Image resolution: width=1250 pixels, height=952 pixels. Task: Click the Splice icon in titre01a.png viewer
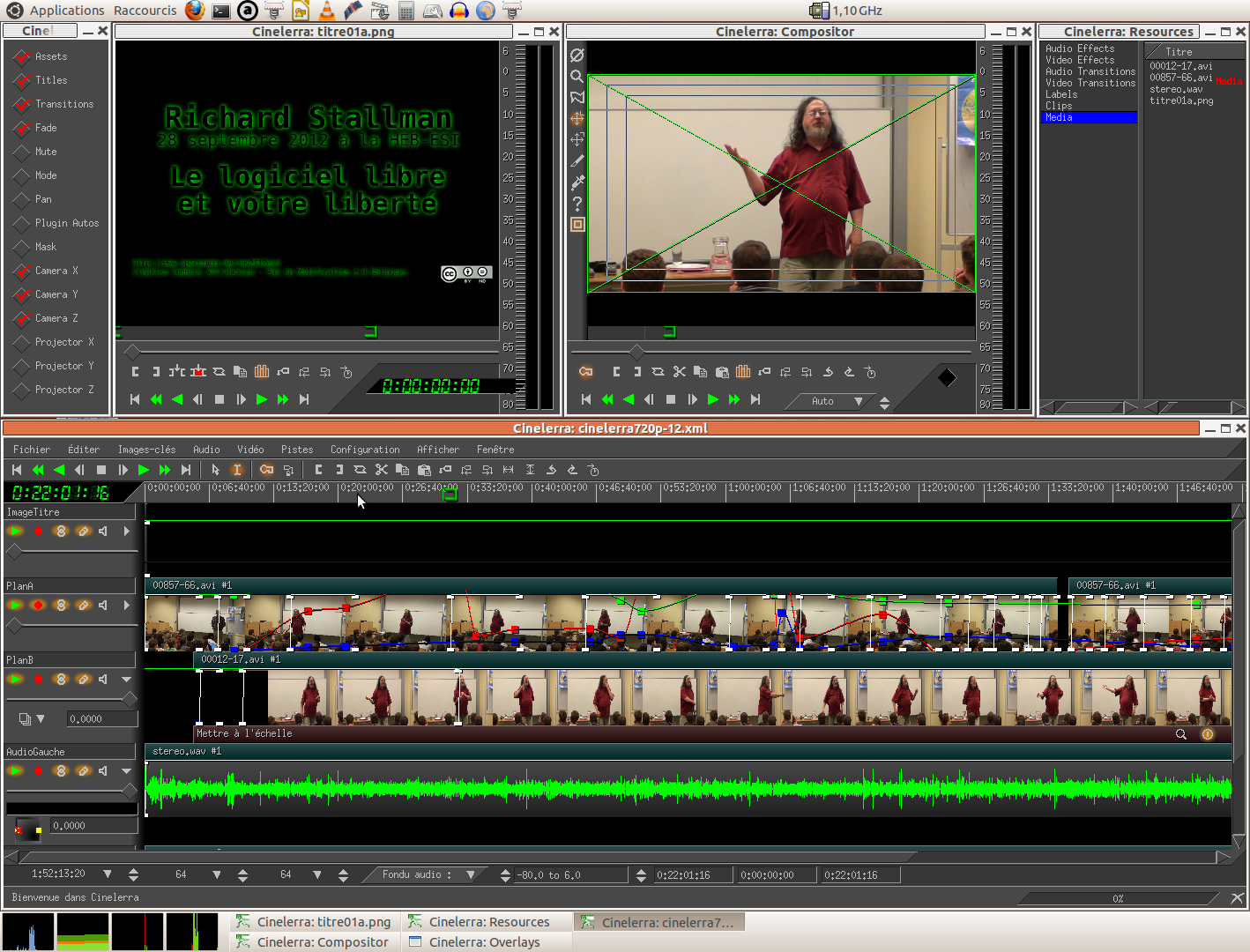(177, 372)
